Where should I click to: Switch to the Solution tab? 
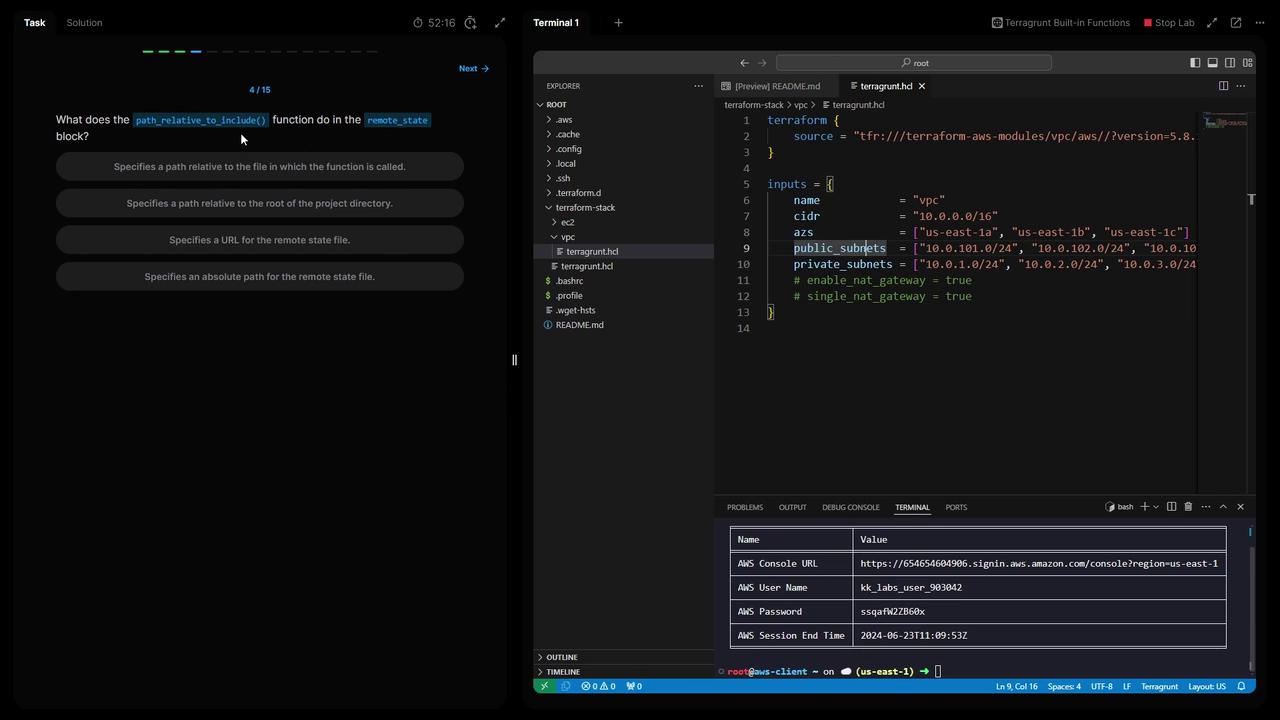84,23
